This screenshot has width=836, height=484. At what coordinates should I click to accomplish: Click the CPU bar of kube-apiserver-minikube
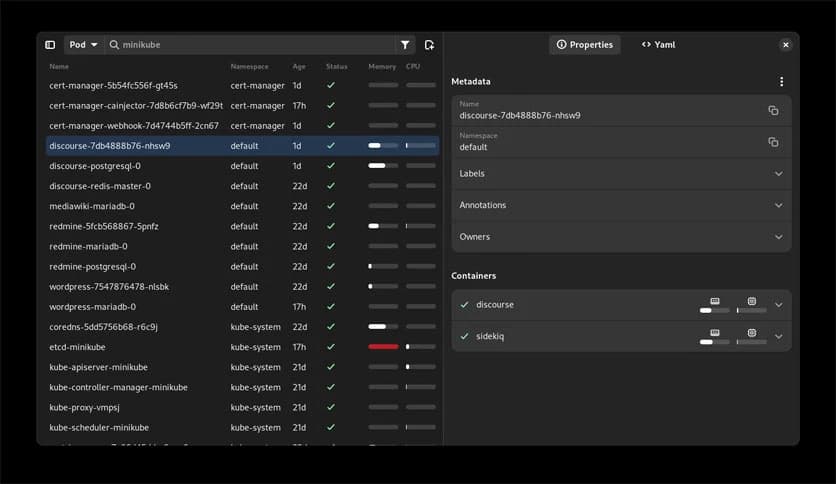click(x=421, y=367)
